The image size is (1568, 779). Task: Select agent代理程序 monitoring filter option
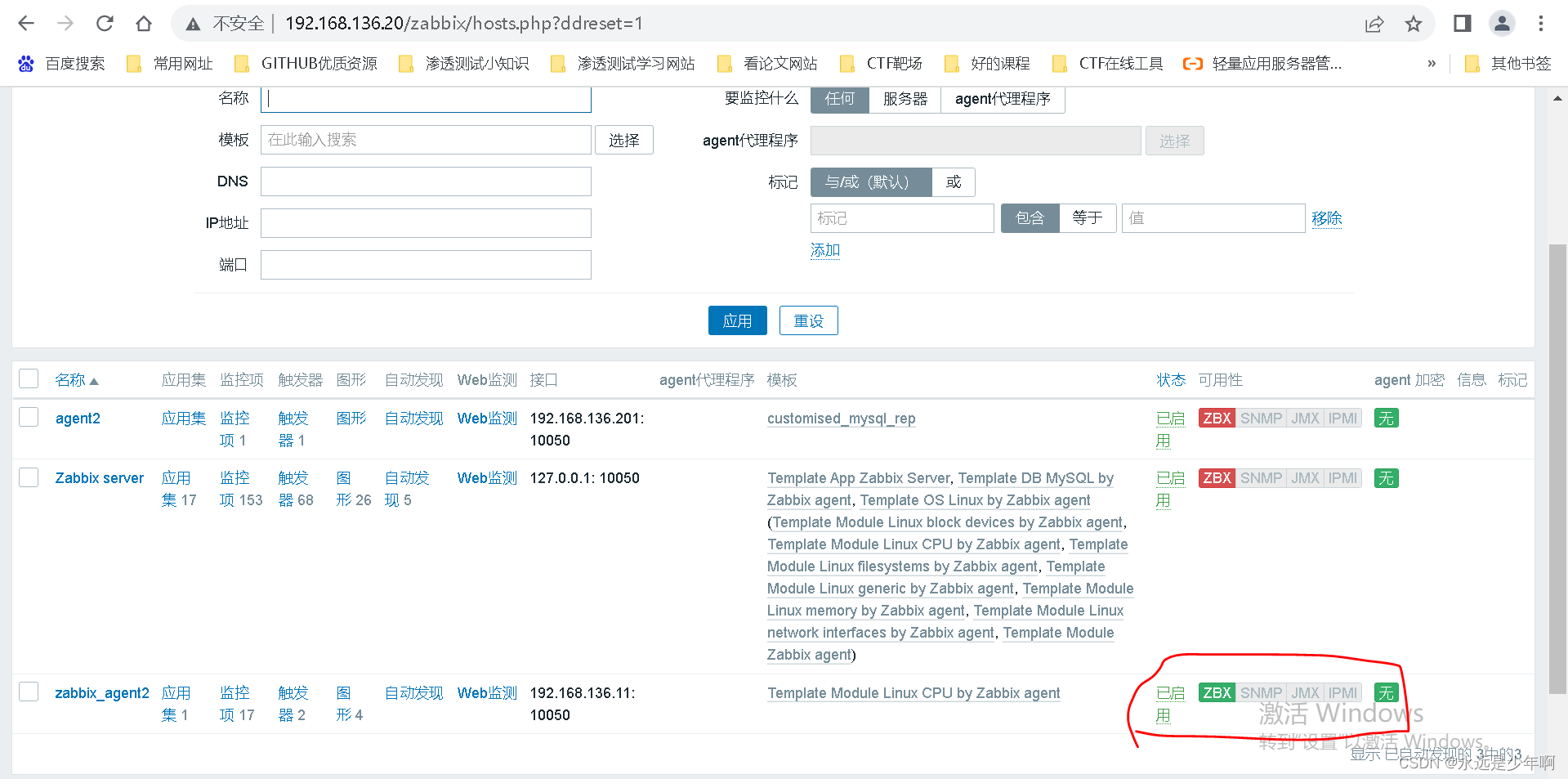pos(1003,99)
